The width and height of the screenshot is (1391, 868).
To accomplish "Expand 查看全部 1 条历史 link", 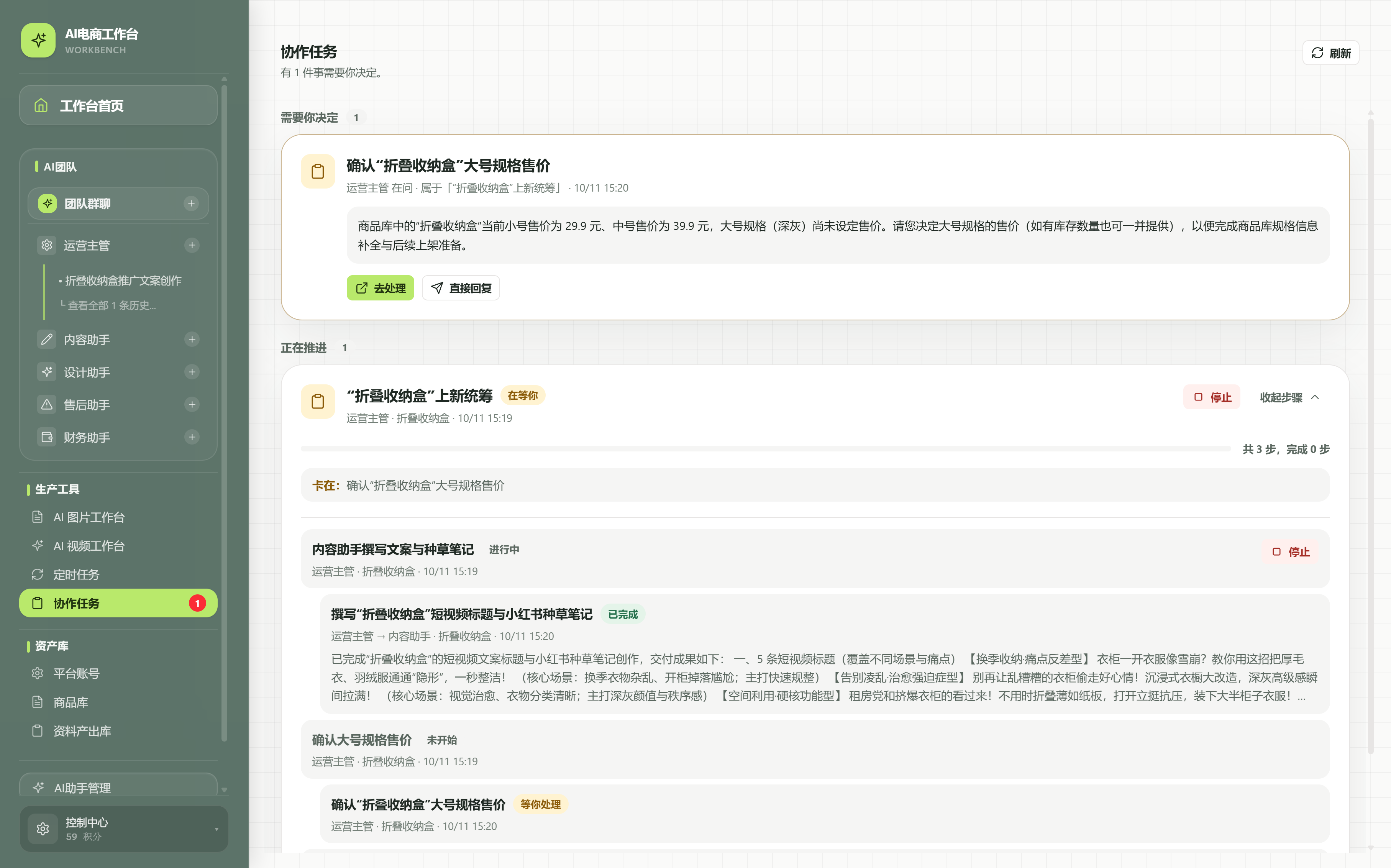I will [109, 305].
